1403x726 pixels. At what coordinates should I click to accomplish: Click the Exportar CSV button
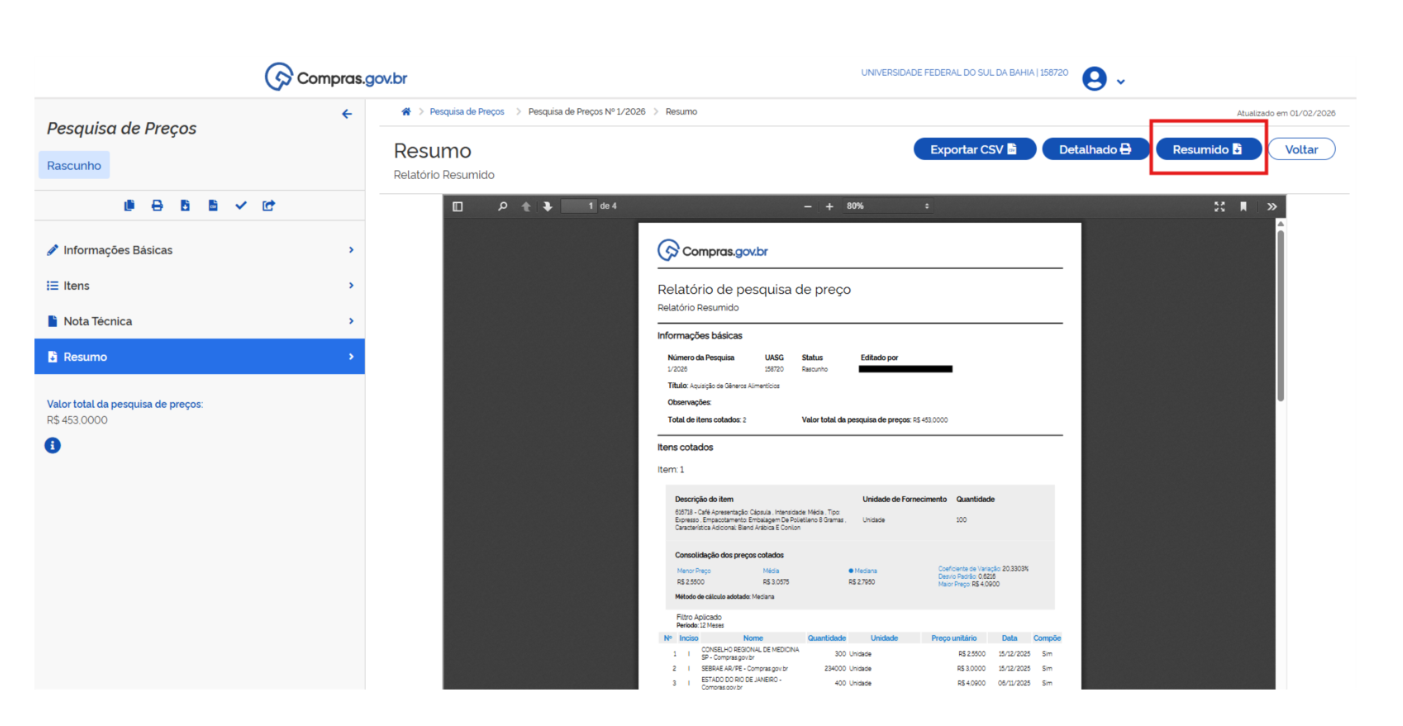click(x=974, y=149)
